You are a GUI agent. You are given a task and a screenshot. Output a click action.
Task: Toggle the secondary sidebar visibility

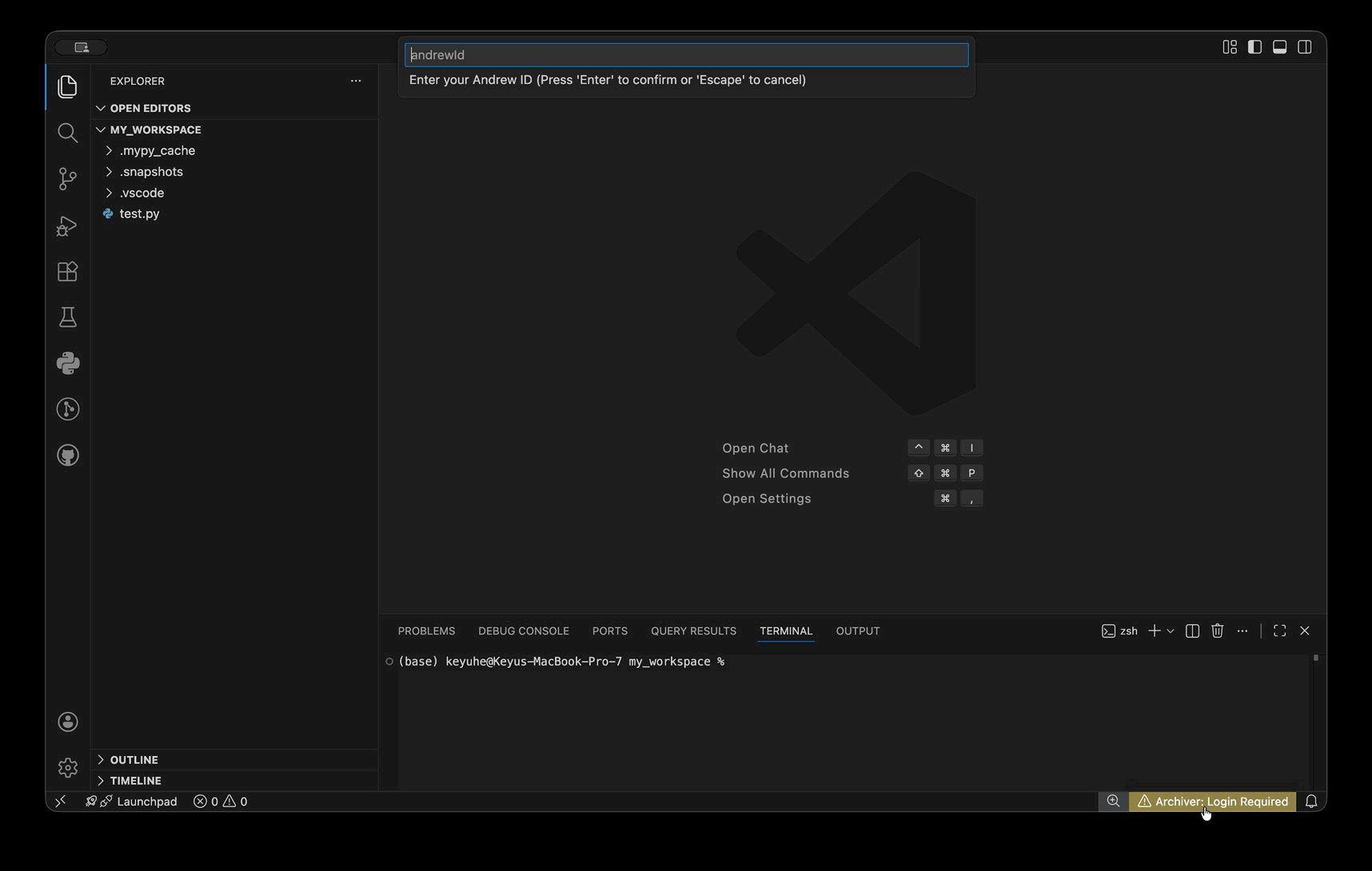(1304, 47)
